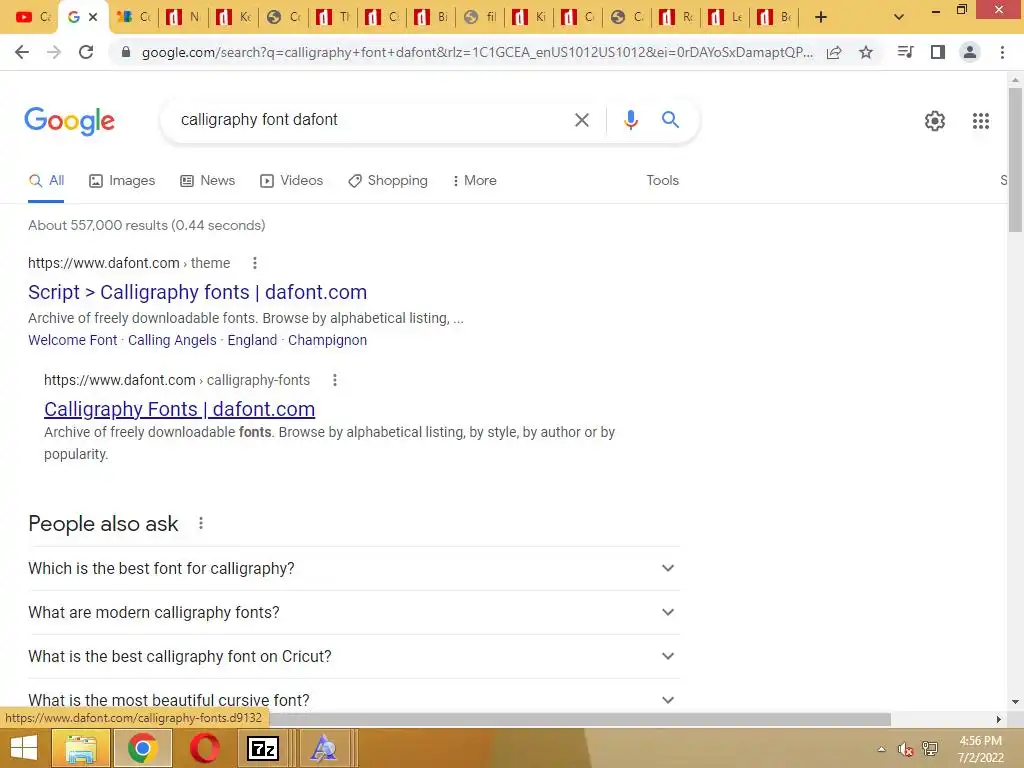Click the address bar URL
Viewport: 1024px width, 768px height.
click(x=477, y=52)
